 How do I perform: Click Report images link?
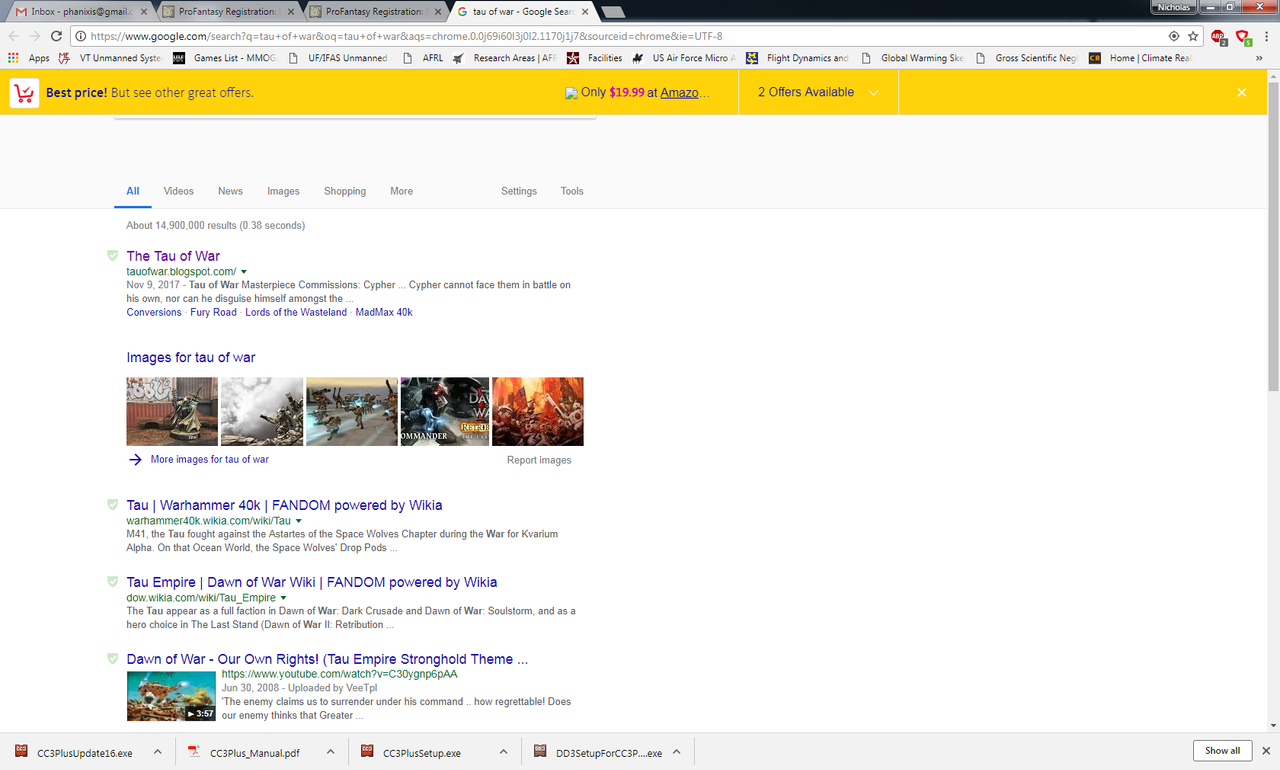[539, 460]
